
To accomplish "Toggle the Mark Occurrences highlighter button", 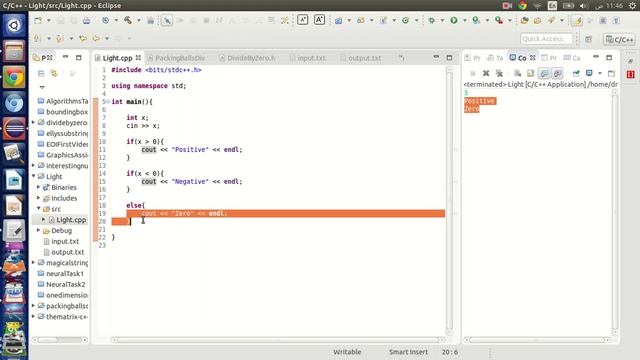I will pyautogui.click(x=577, y=20).
